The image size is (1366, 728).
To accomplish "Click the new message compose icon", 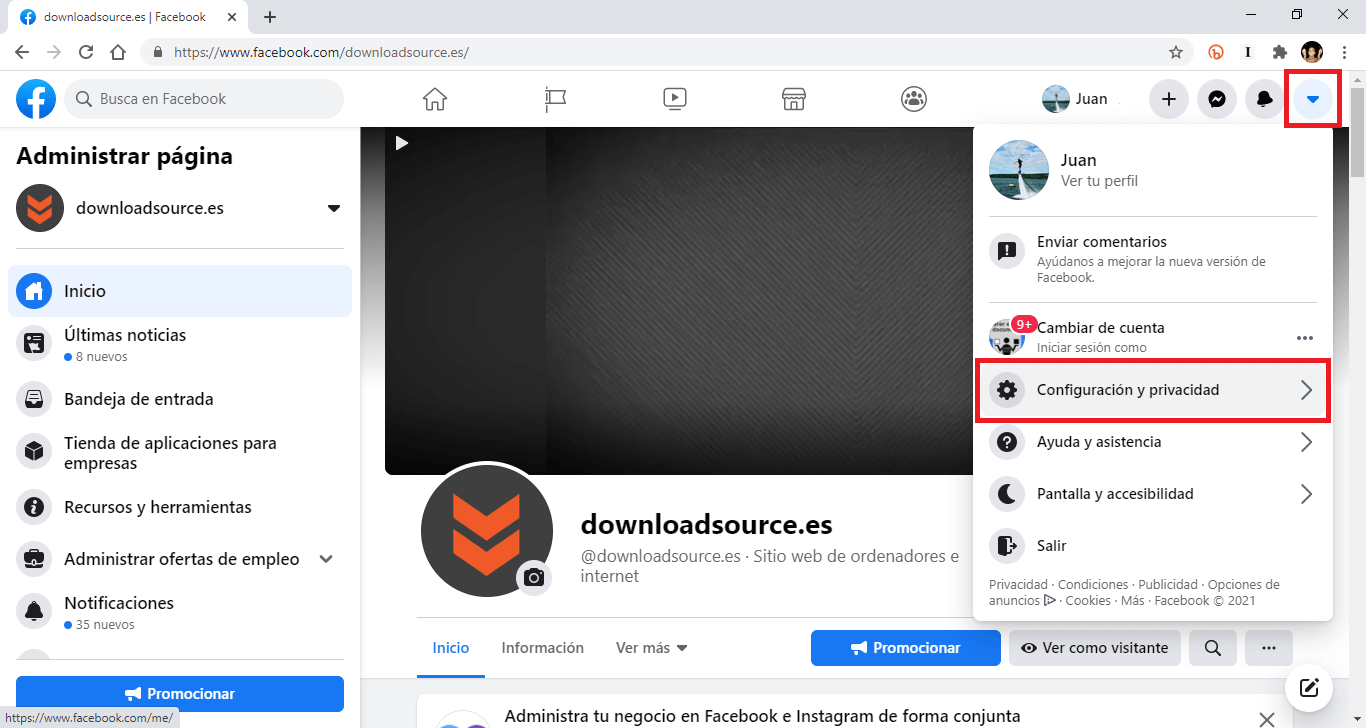I will [x=1310, y=687].
